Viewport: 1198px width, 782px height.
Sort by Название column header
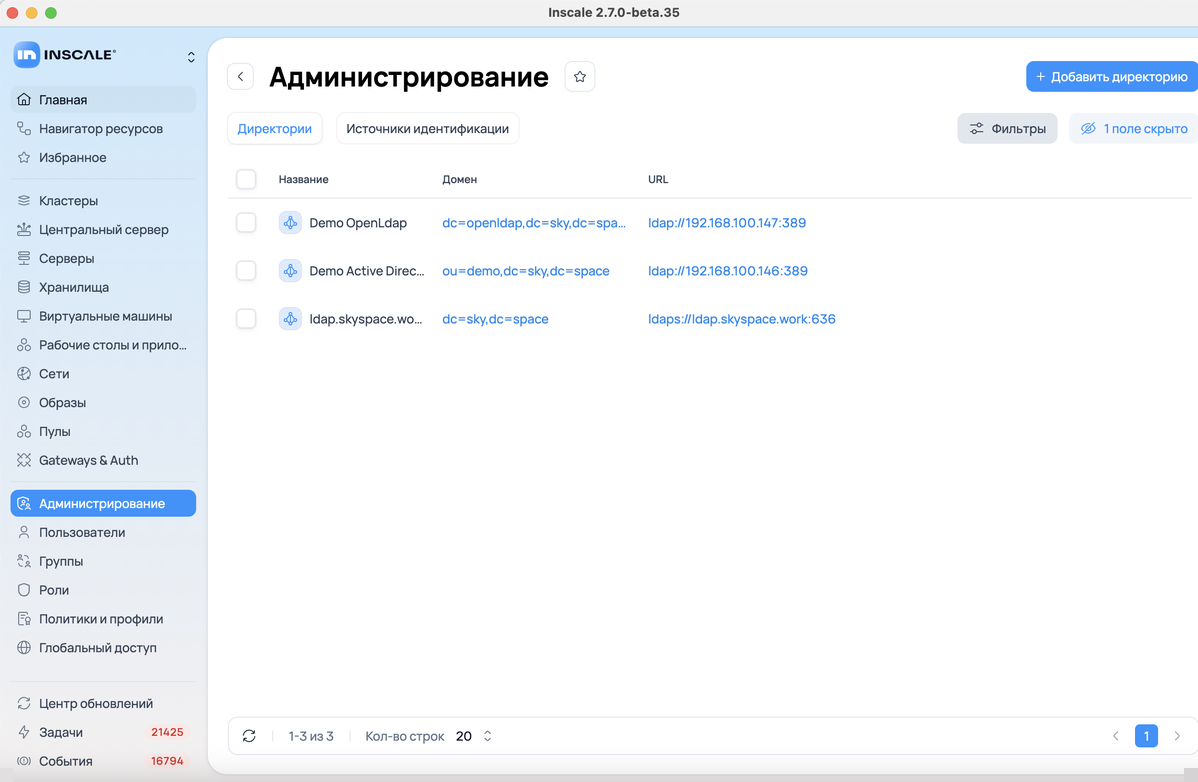pyautogui.click(x=303, y=179)
